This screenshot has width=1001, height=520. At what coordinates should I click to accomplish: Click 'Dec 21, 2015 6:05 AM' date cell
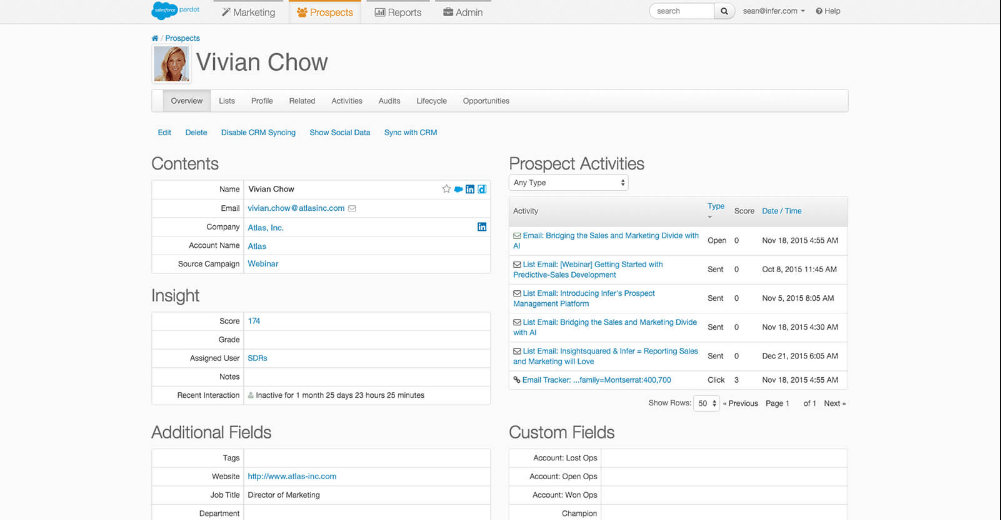tap(800, 356)
